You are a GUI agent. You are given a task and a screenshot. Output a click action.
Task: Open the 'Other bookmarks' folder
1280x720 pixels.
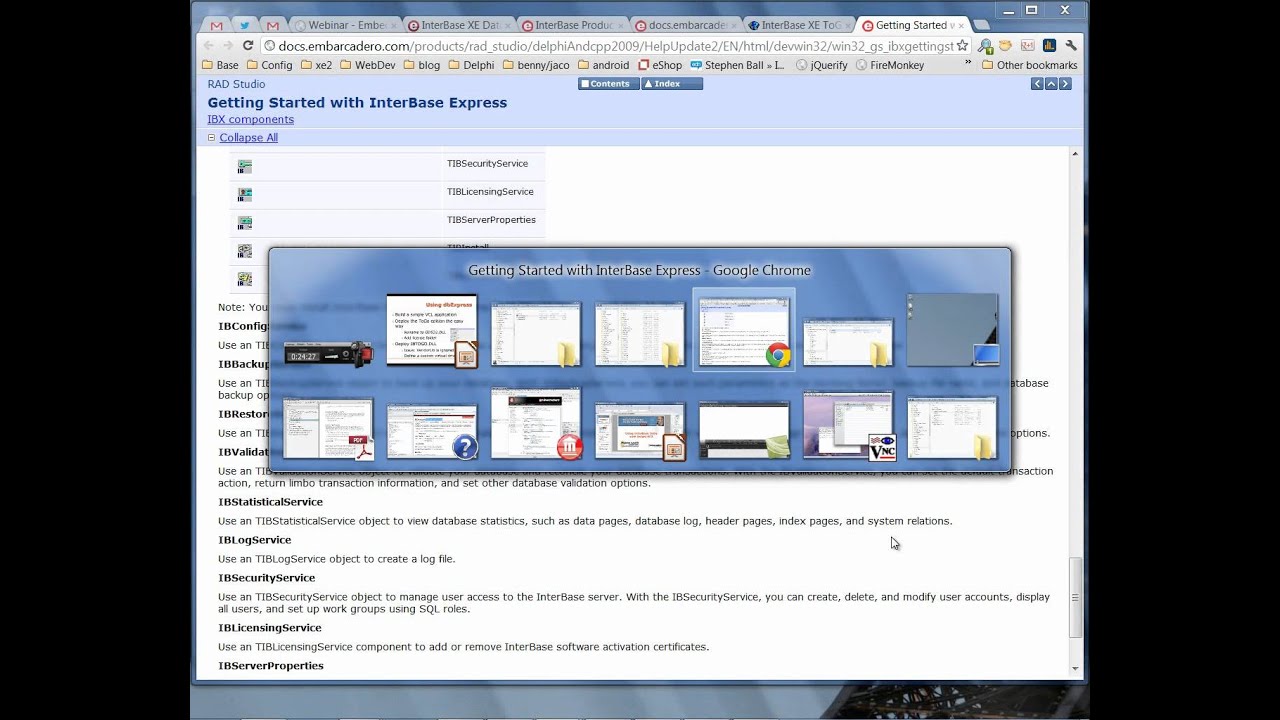[1029, 65]
